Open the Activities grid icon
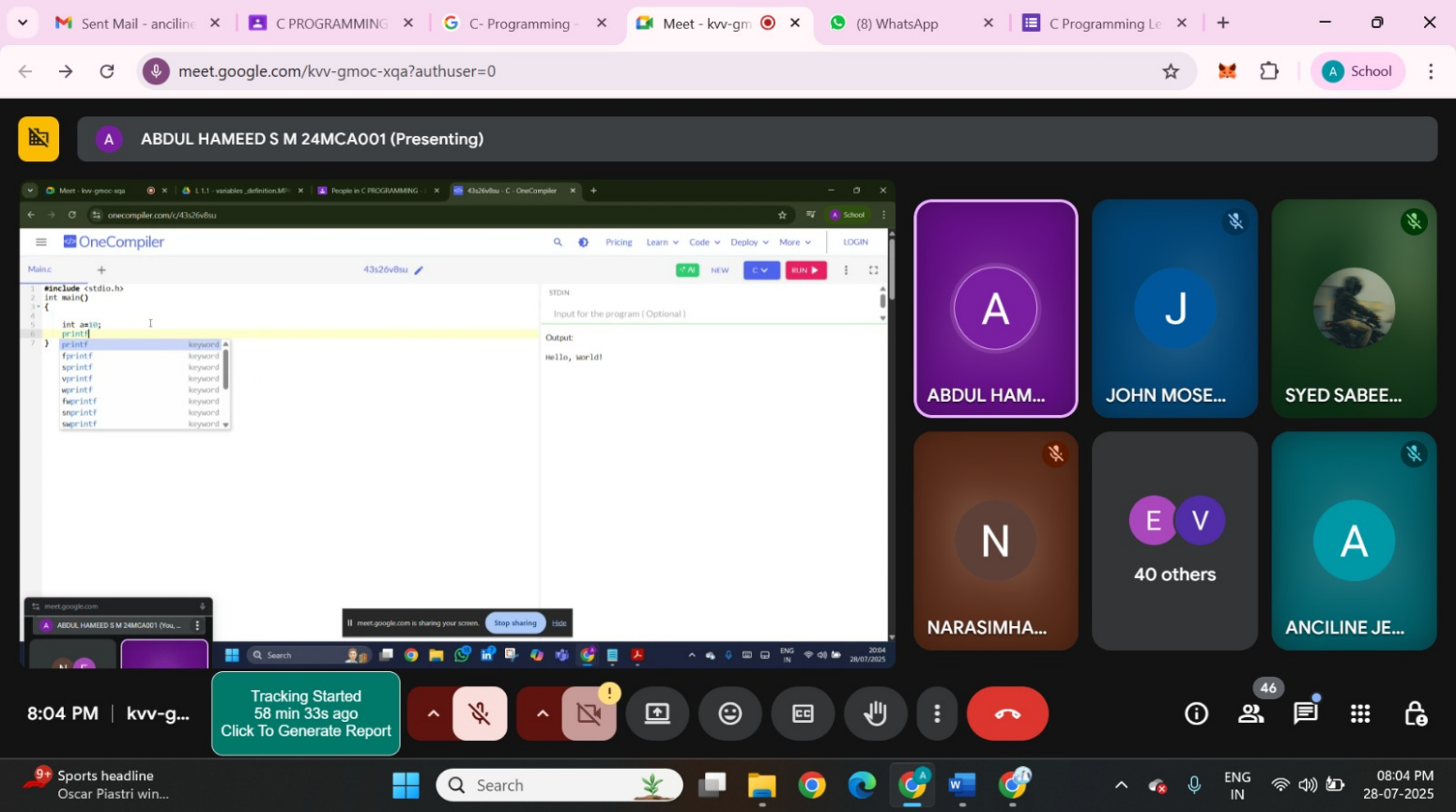Screen dimensions: 1456x812 1360,714
